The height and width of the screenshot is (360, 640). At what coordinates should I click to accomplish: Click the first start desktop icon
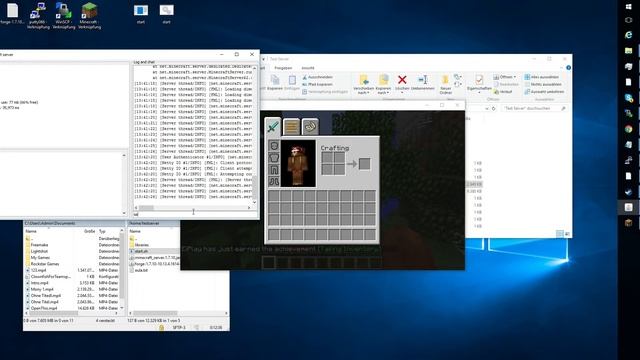point(141,13)
